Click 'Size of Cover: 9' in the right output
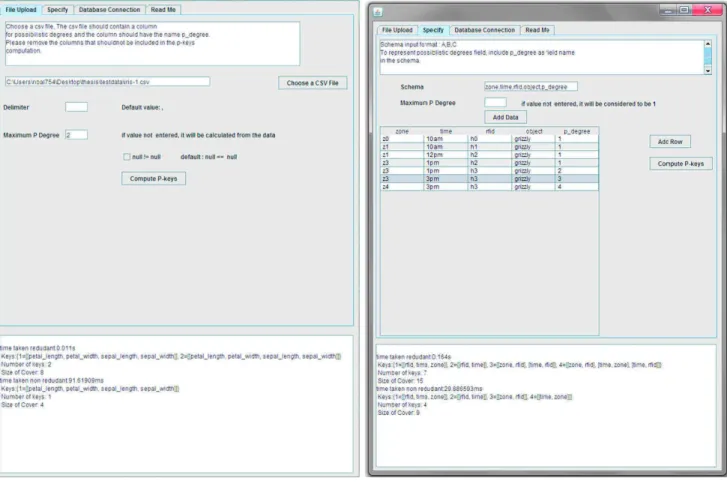 click(399, 413)
